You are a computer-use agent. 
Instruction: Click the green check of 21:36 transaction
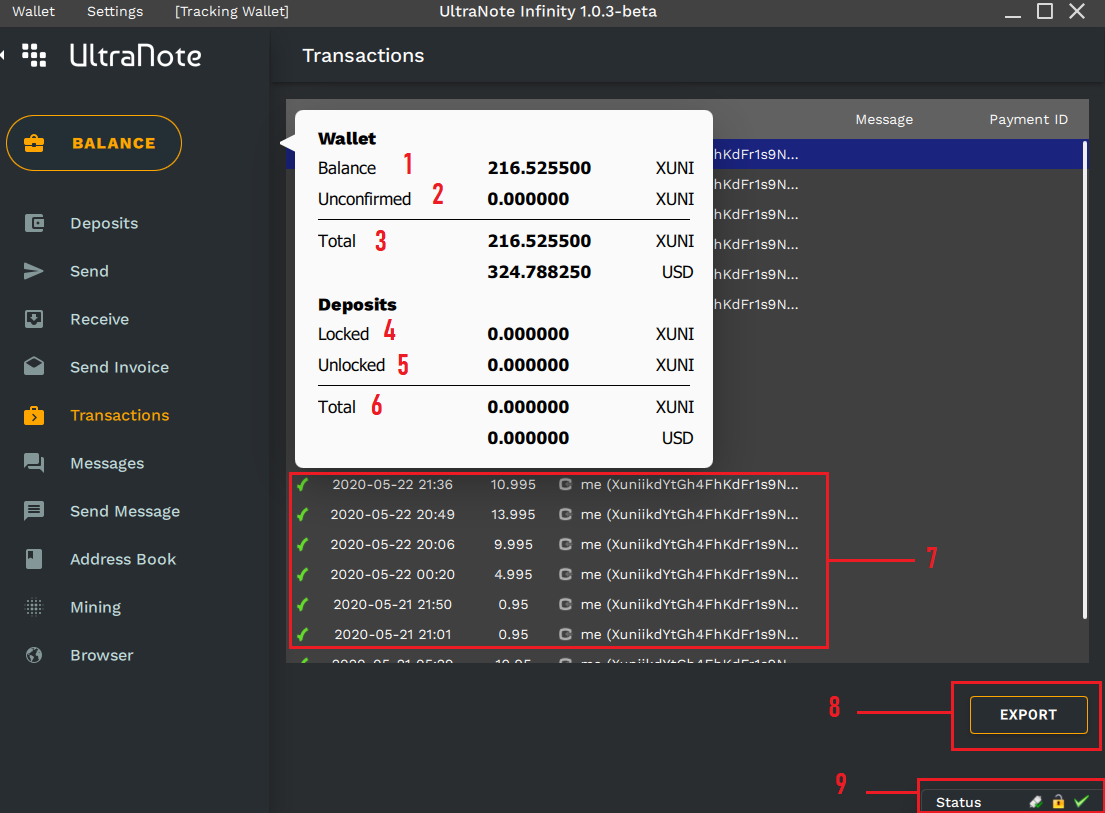click(303, 485)
